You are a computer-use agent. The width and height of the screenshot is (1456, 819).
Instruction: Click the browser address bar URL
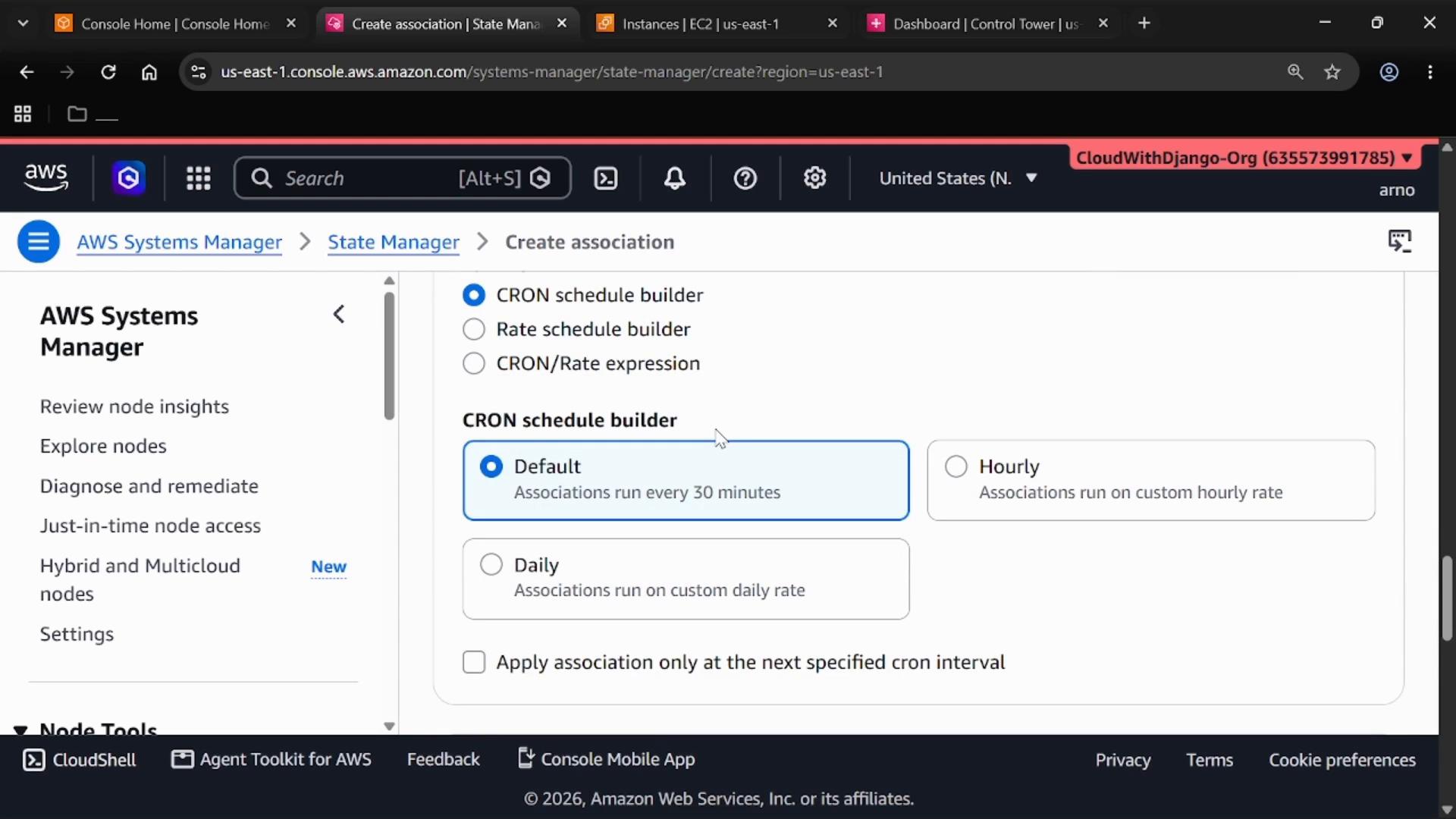click(x=552, y=72)
